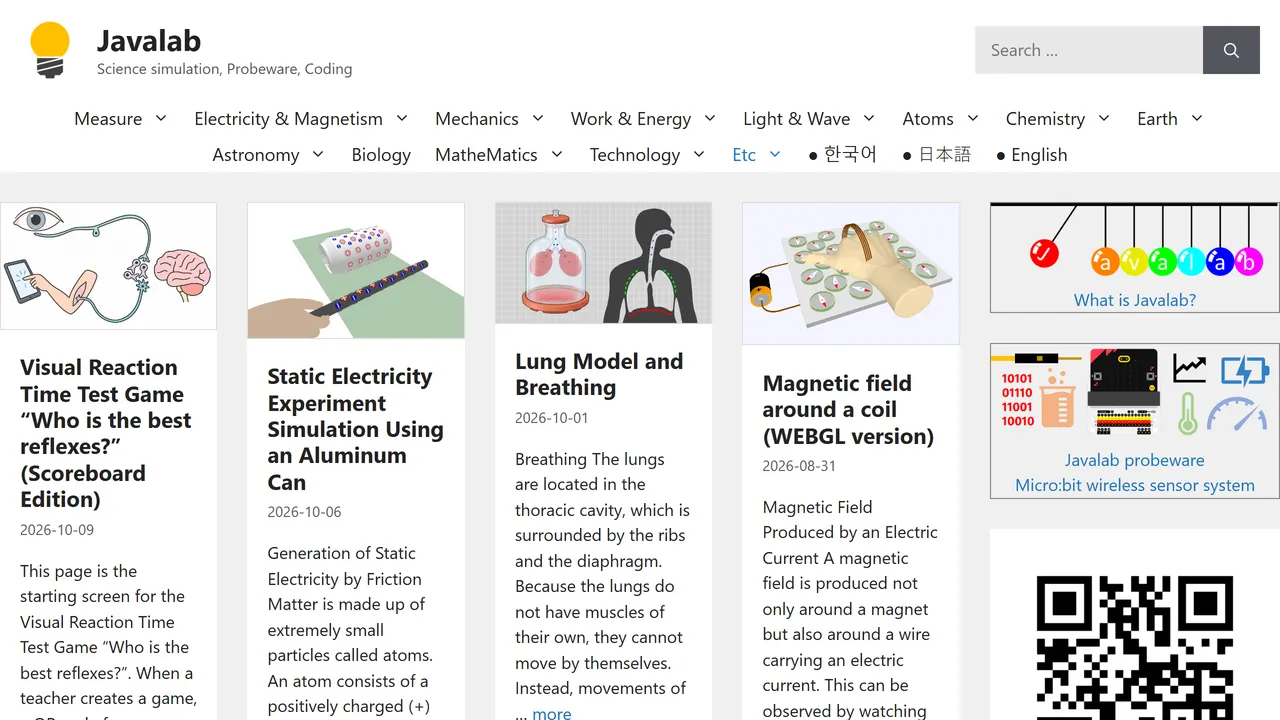Open Magnetic field around a coil title

tap(848, 410)
